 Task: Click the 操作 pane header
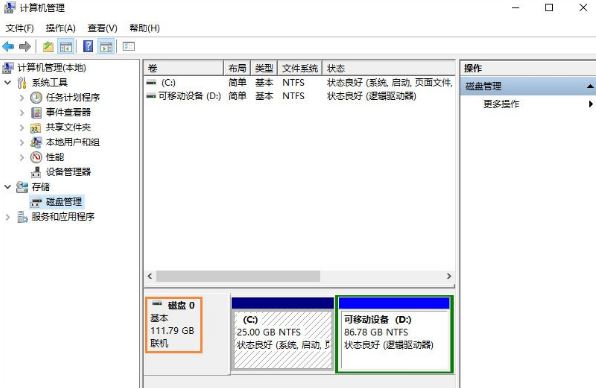point(528,68)
